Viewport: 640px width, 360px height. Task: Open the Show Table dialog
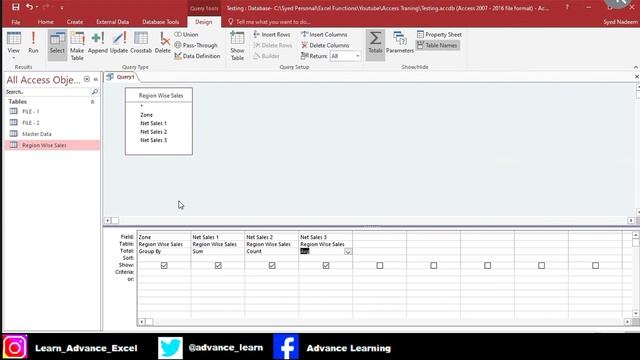(237, 46)
